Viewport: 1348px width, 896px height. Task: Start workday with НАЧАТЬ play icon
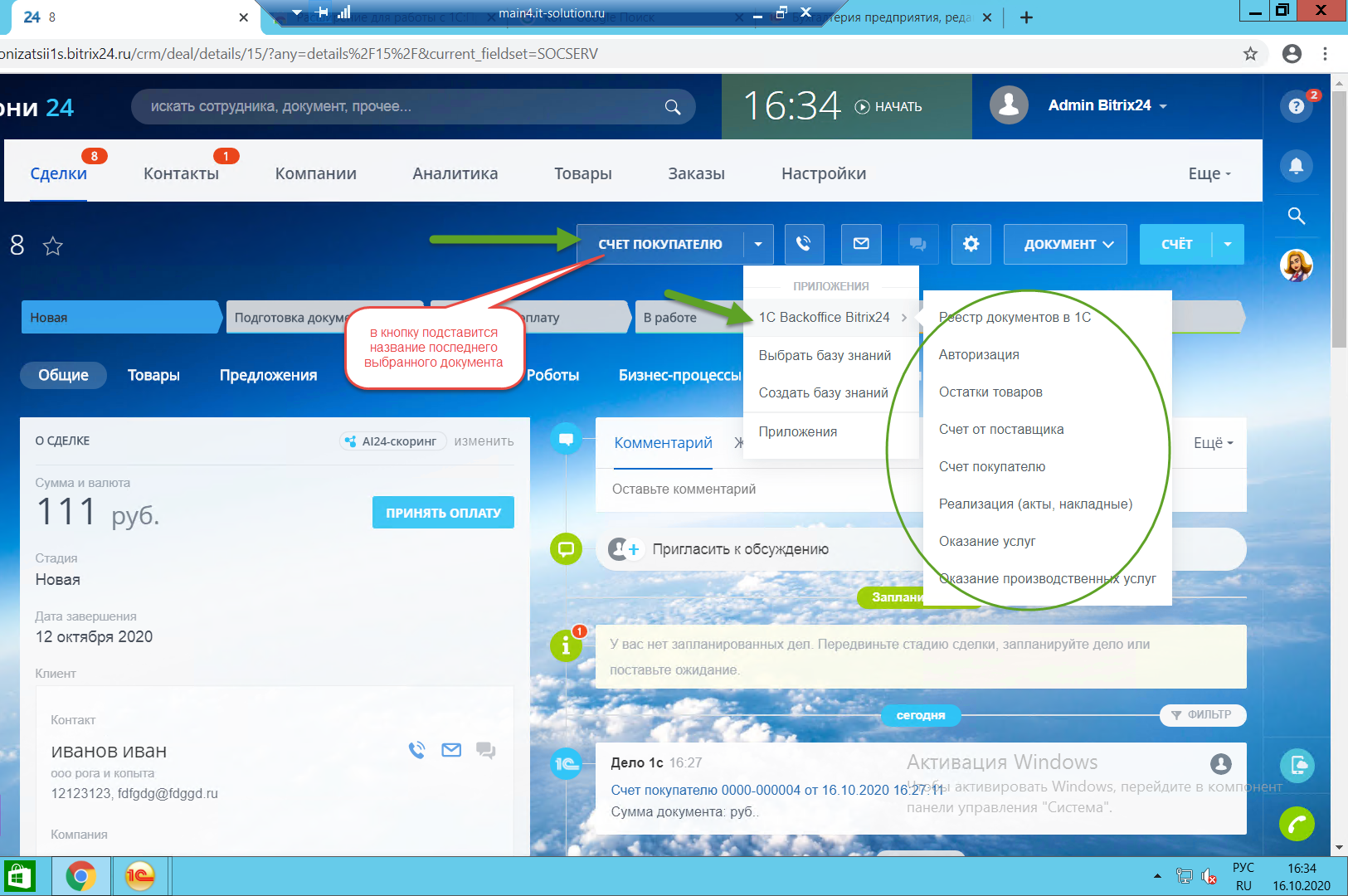(x=862, y=106)
